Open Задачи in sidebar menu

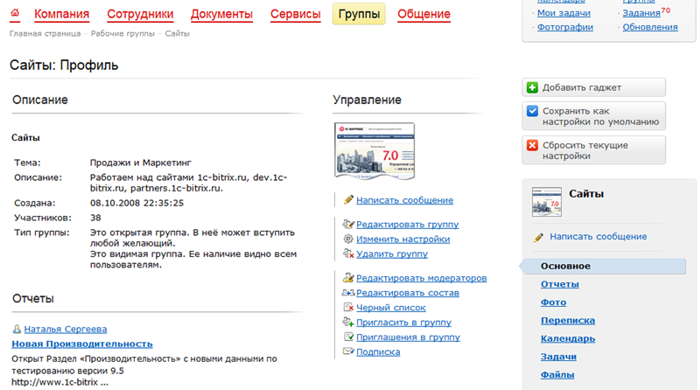coord(558,356)
